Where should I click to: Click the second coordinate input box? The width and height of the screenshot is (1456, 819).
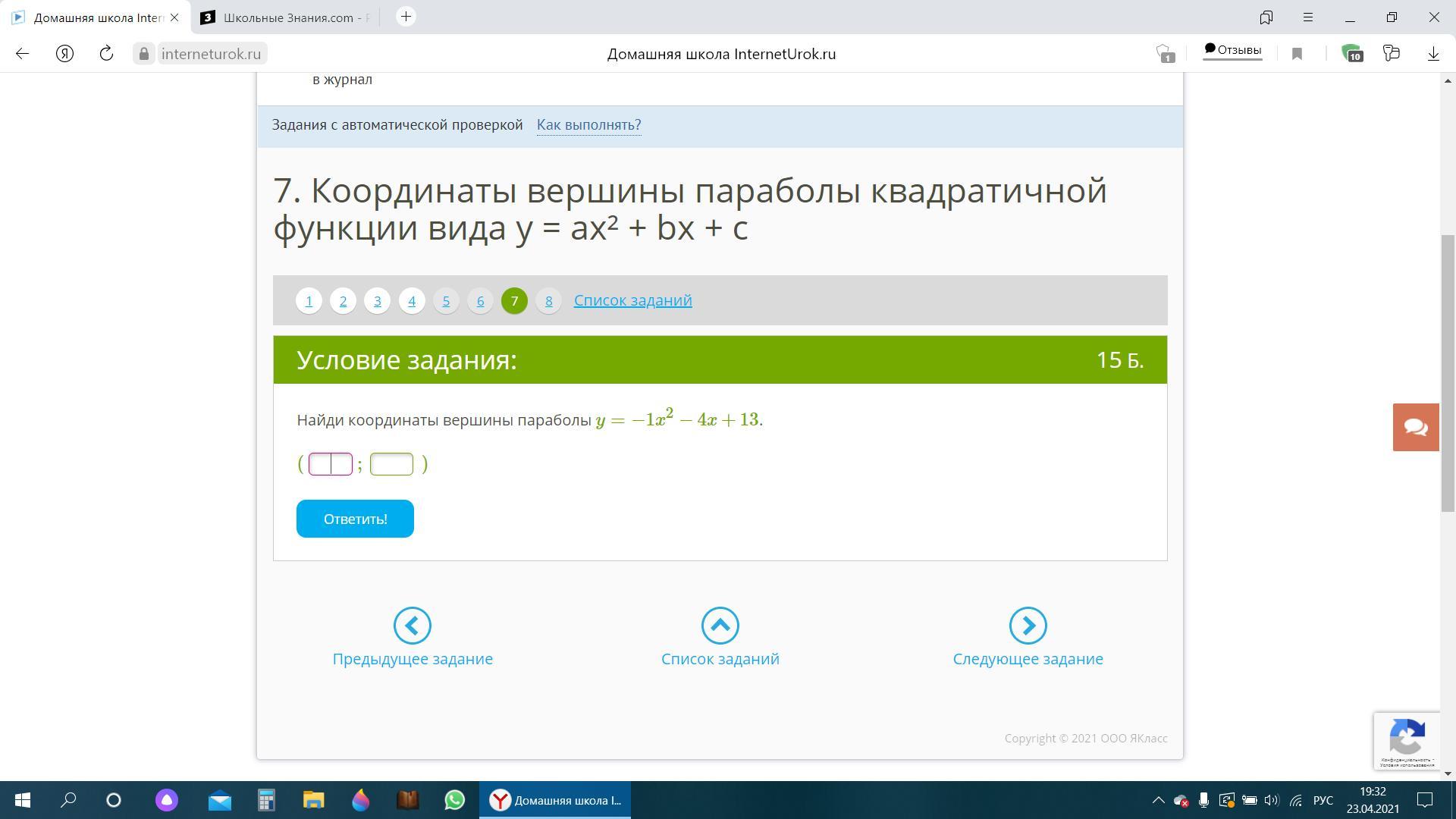(391, 463)
